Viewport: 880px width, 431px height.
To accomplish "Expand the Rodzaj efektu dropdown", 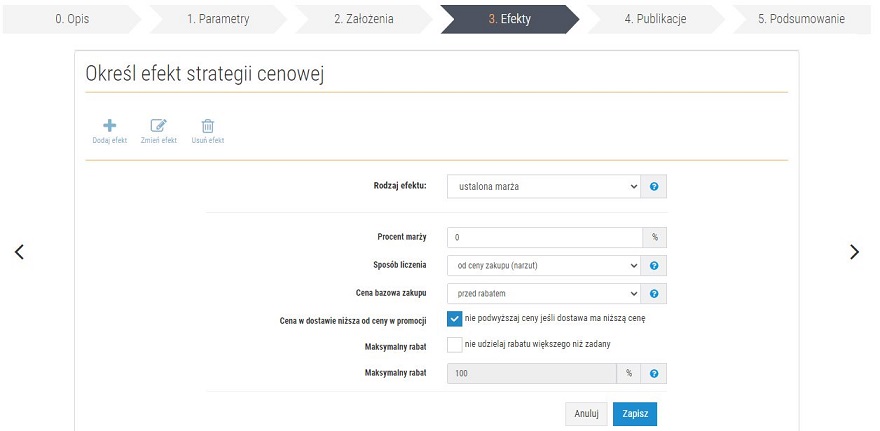I will click(x=544, y=186).
